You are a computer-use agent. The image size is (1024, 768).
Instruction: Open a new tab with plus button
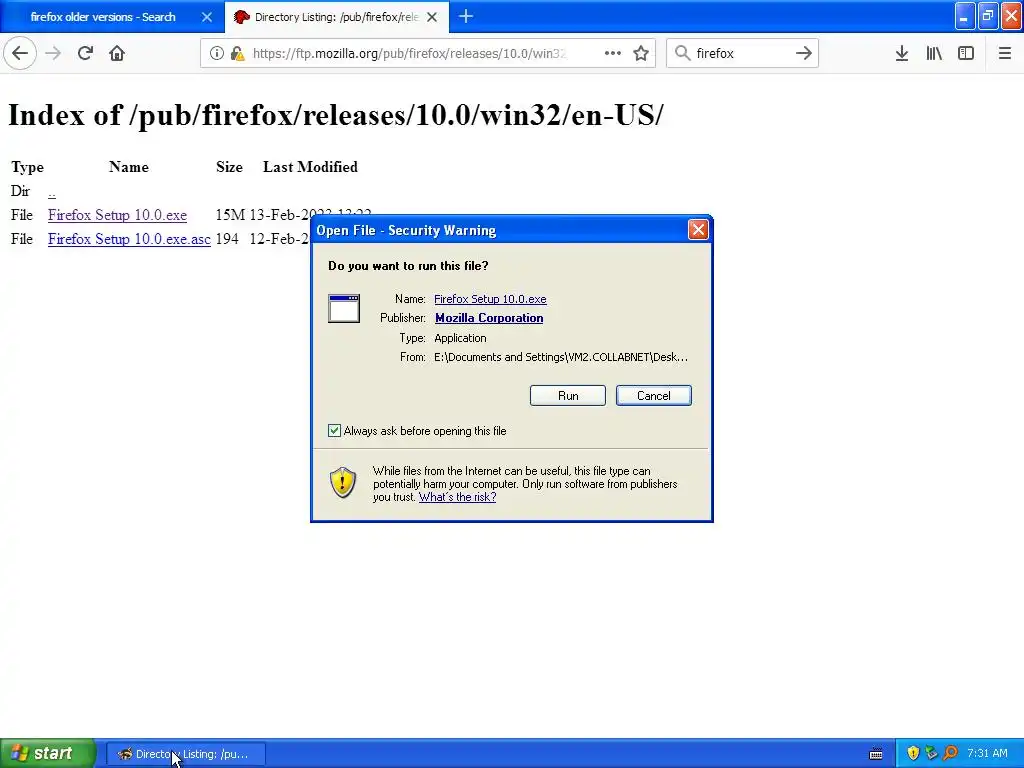click(466, 16)
